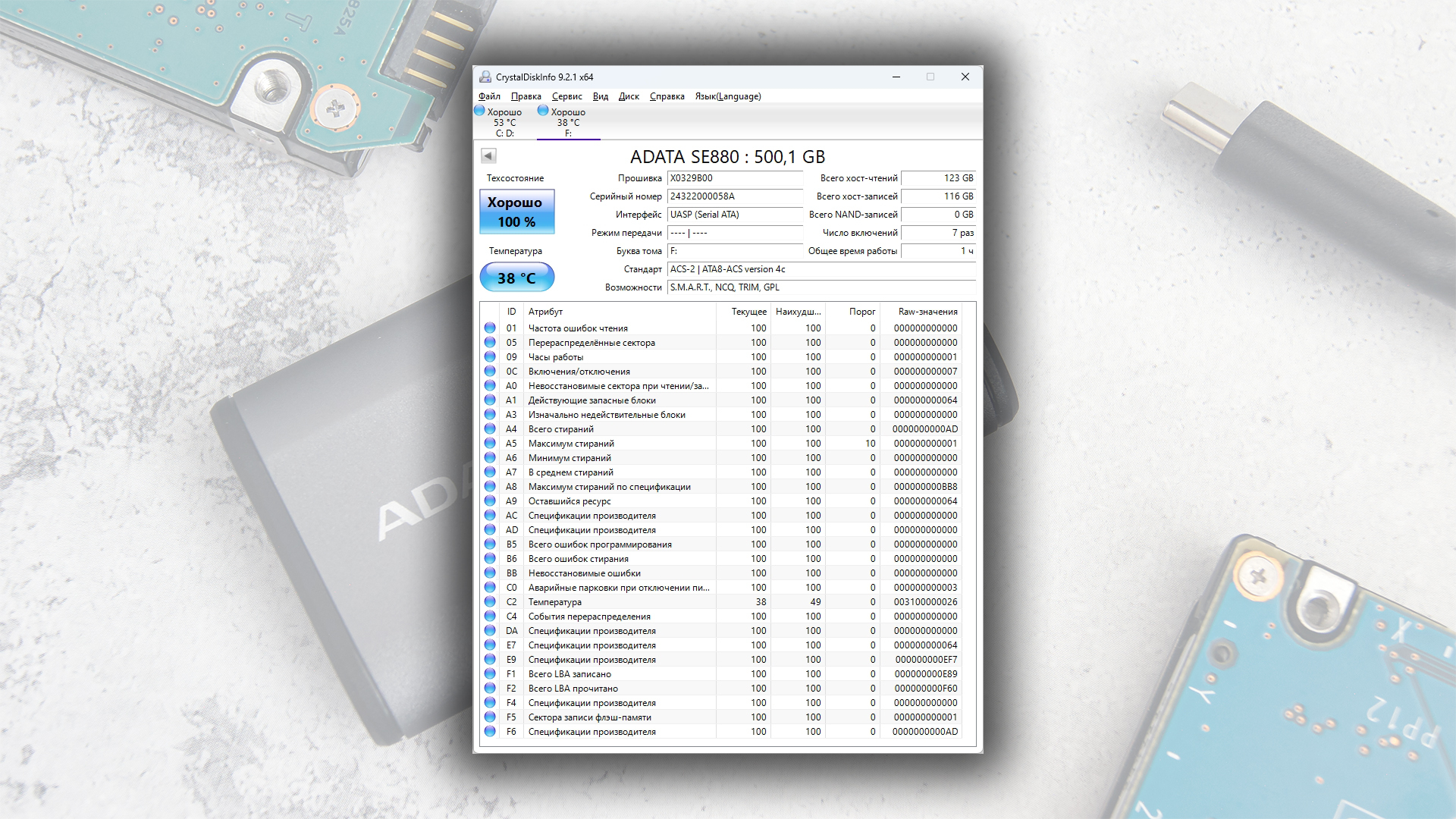Click the Порог column header

point(852,312)
